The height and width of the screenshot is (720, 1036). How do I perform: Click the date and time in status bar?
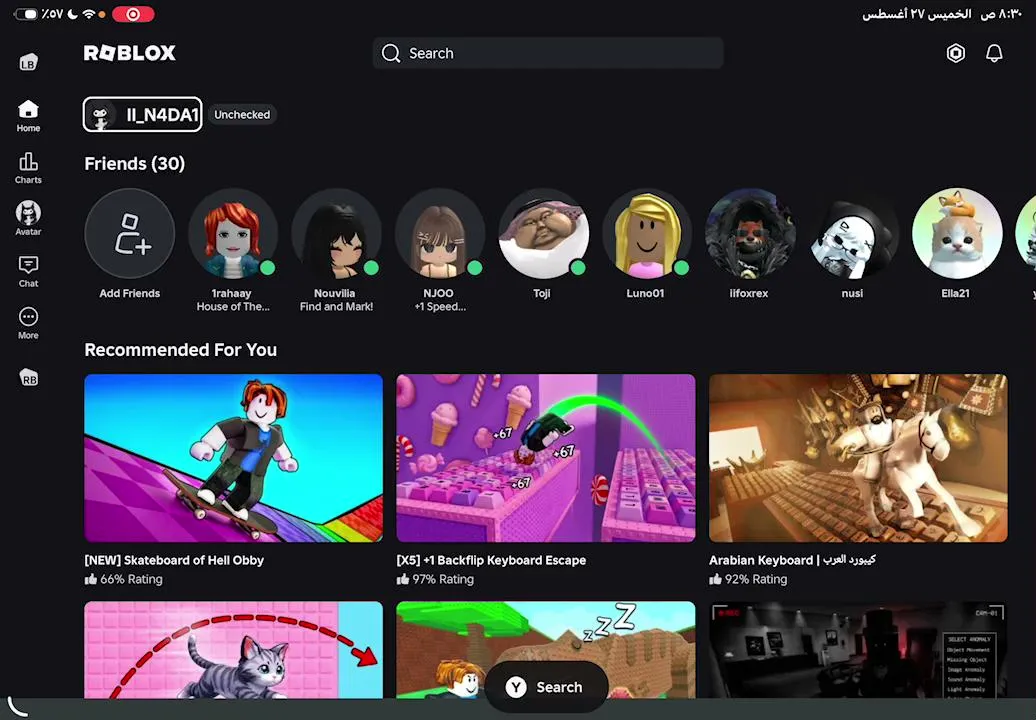point(942,14)
